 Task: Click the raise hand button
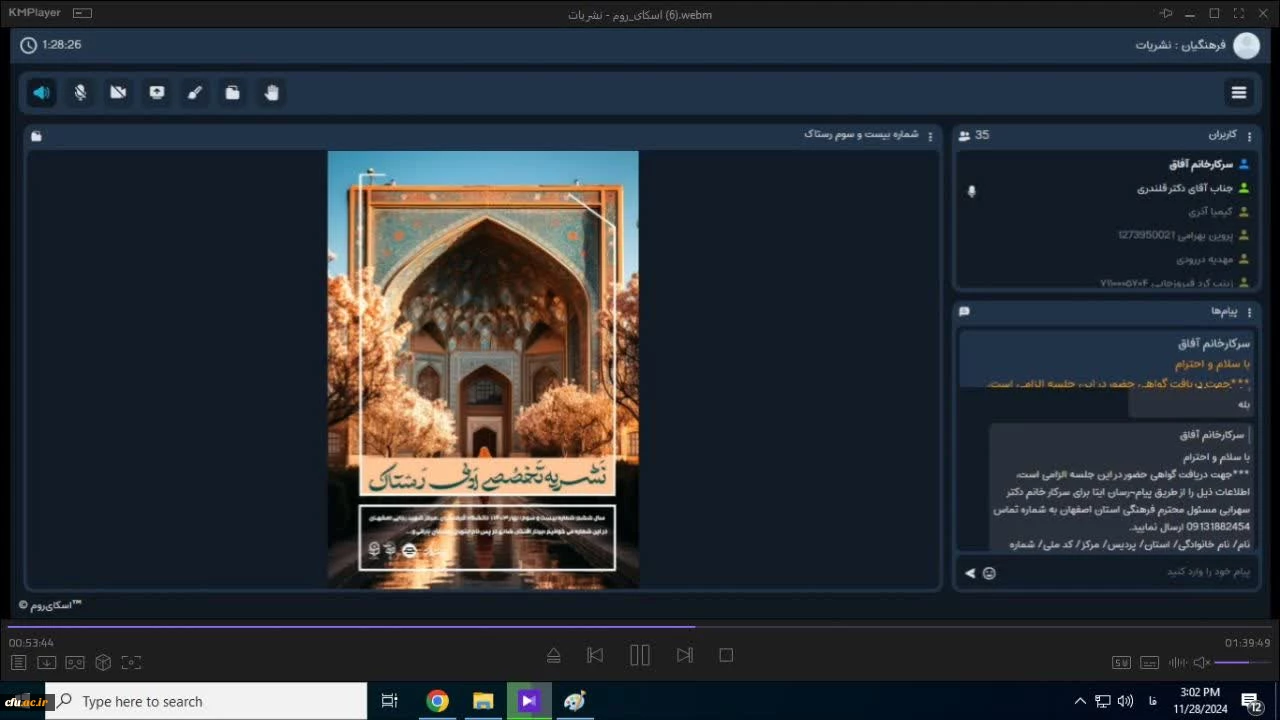pyautogui.click(x=271, y=93)
